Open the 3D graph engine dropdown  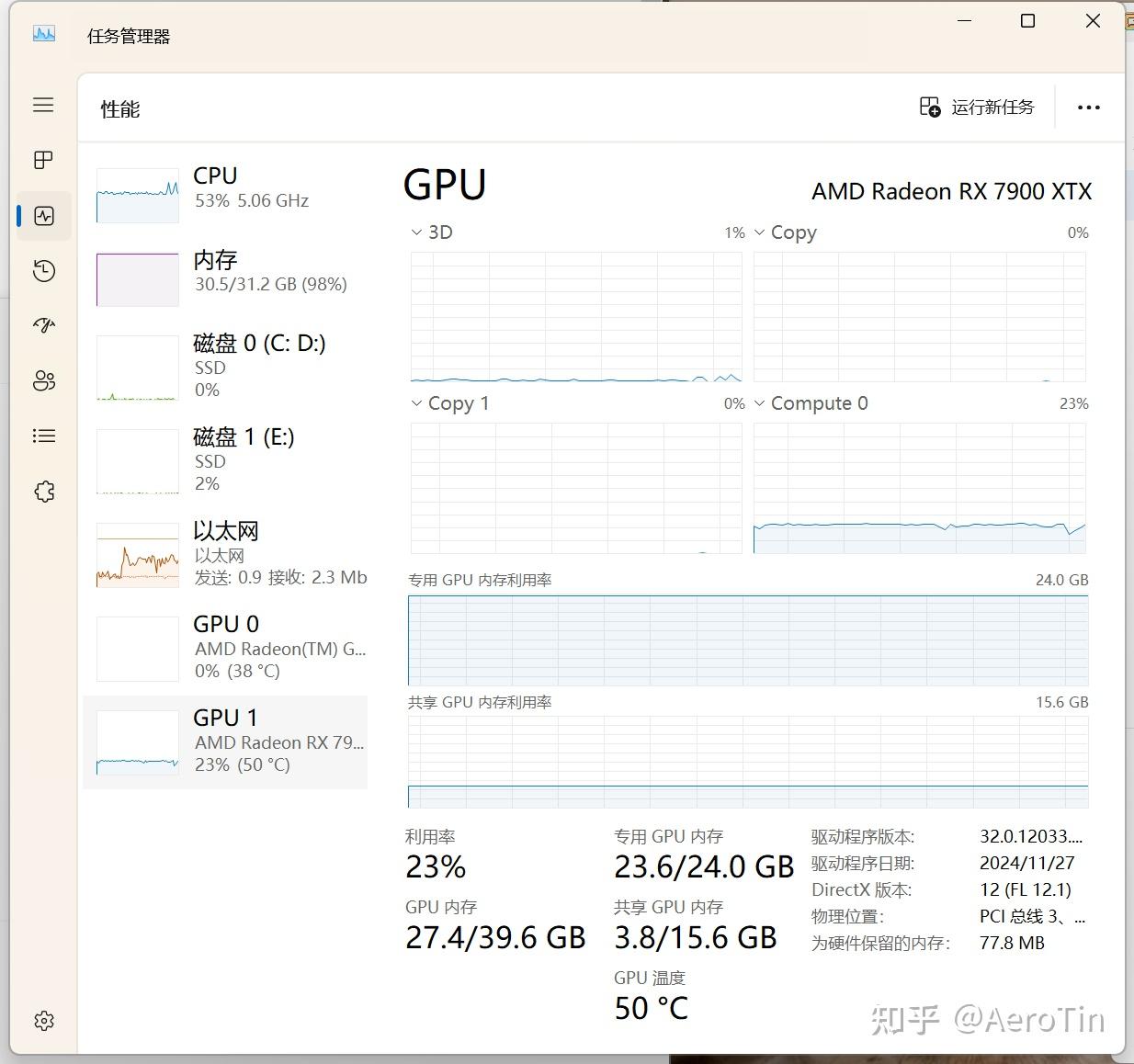[x=431, y=232]
